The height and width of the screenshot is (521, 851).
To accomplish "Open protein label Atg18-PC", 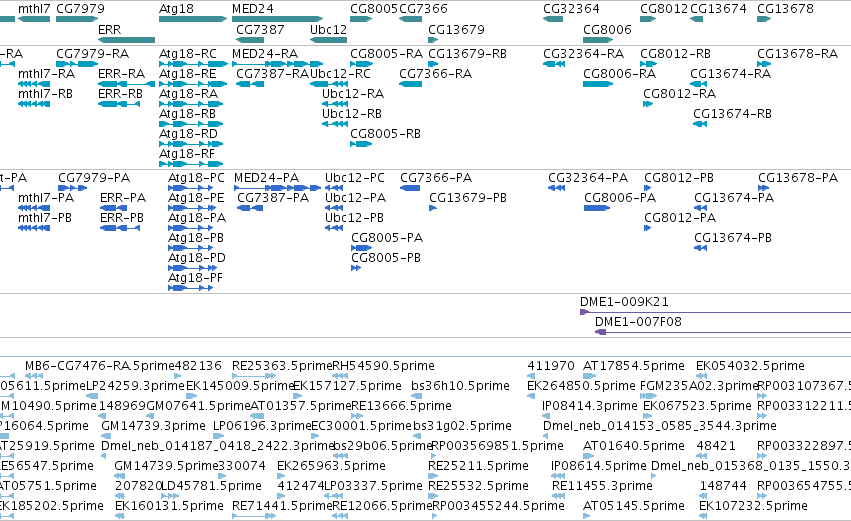I will tap(196, 178).
